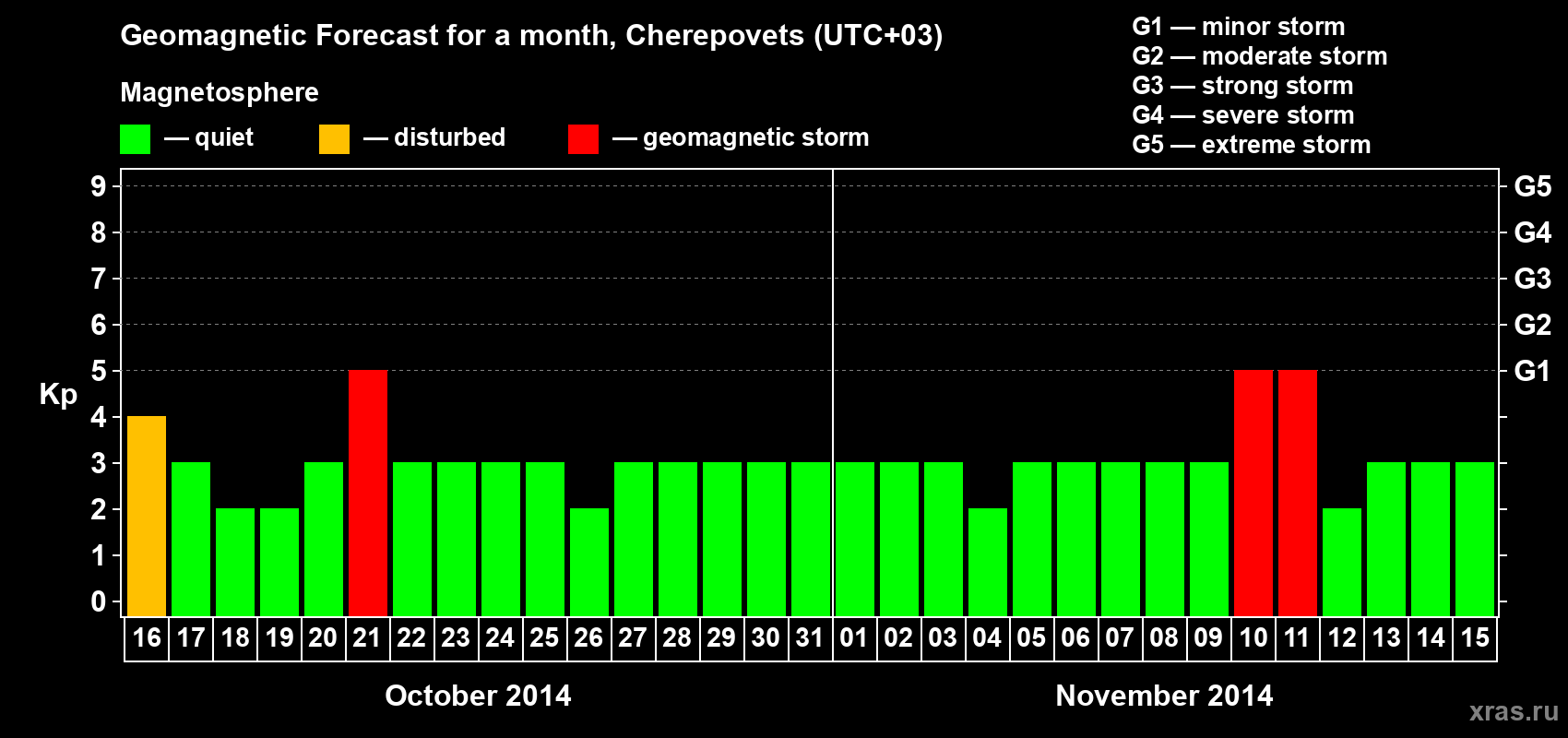Click date label 10 on the axis
The height and width of the screenshot is (738, 1568).
tap(1253, 637)
